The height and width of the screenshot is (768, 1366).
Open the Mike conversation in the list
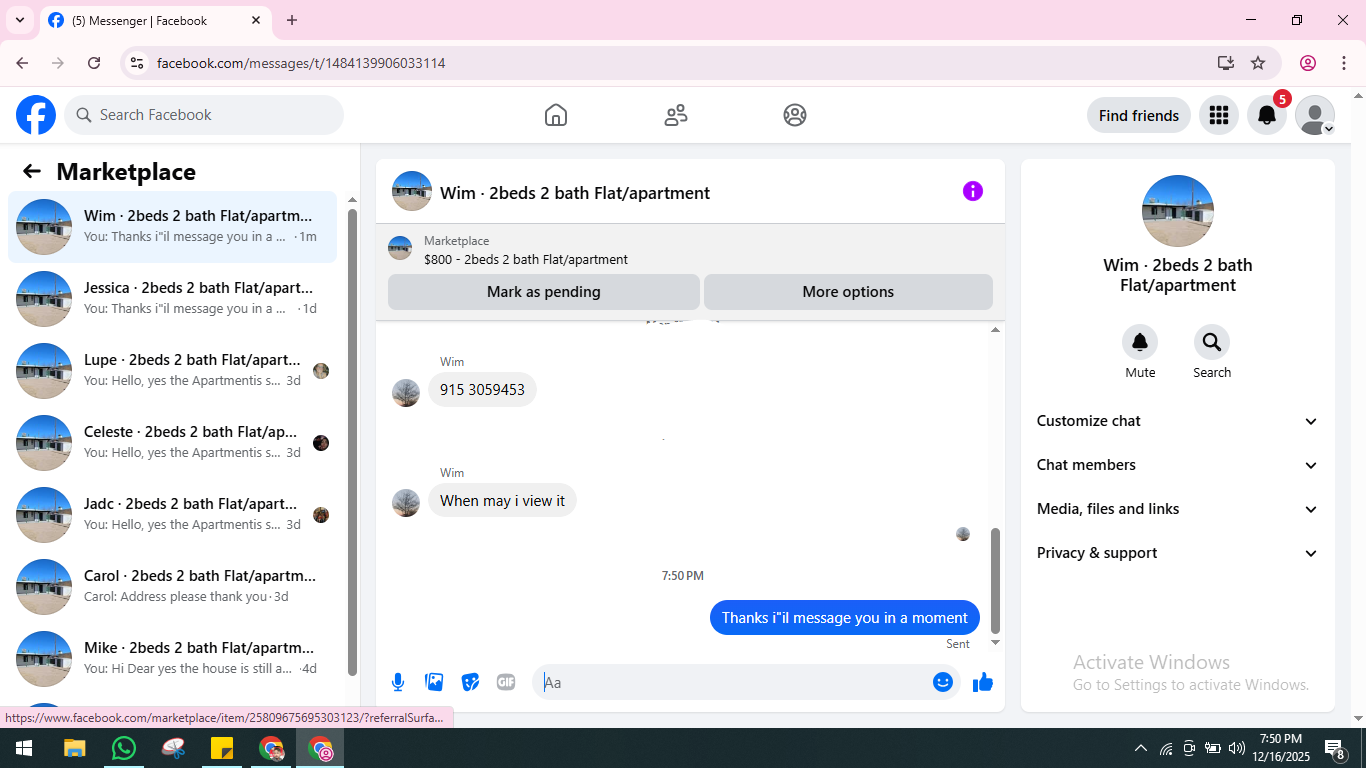(x=172, y=659)
